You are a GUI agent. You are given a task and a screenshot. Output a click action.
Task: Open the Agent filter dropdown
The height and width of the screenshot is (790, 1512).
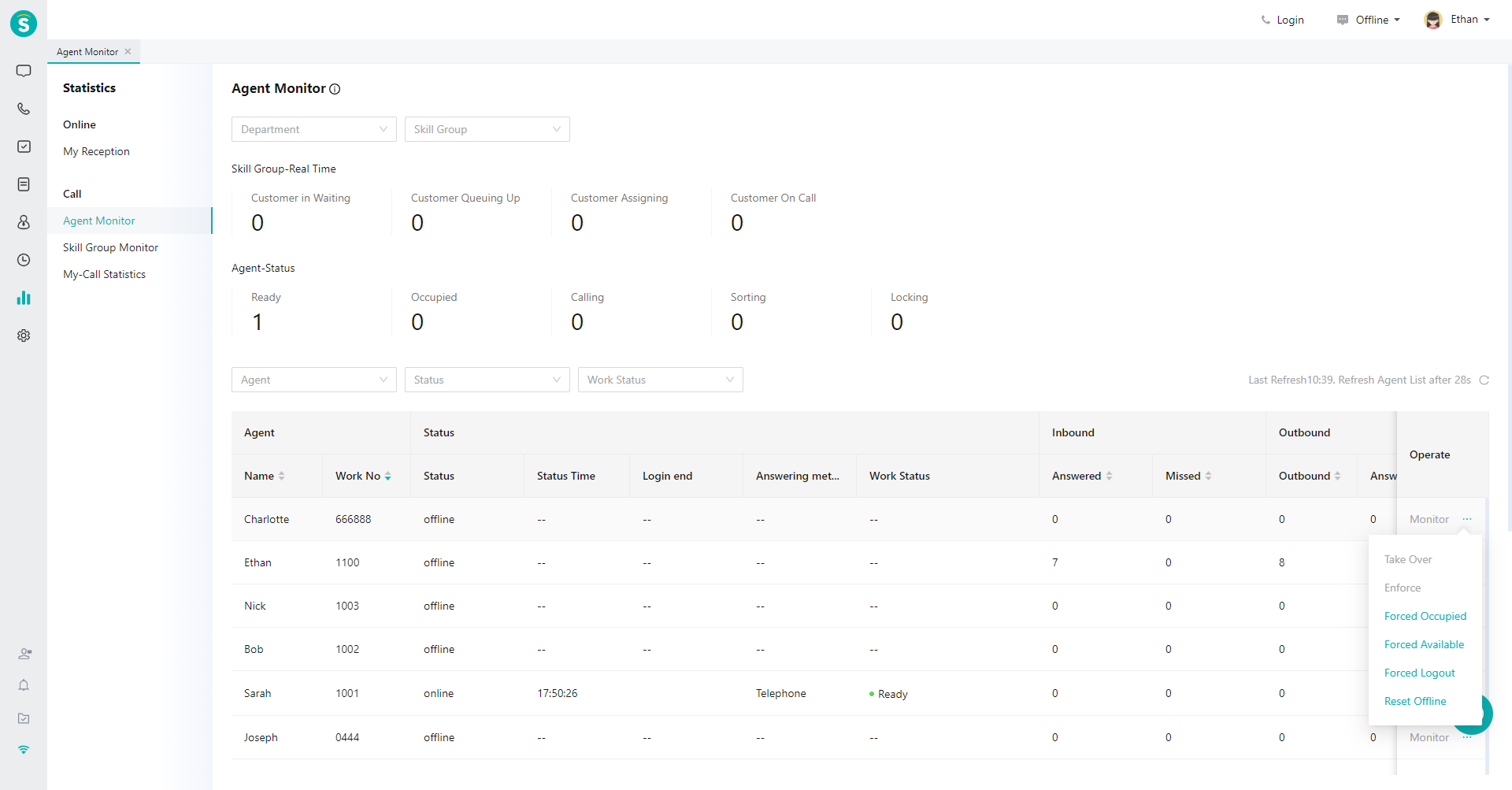(314, 380)
